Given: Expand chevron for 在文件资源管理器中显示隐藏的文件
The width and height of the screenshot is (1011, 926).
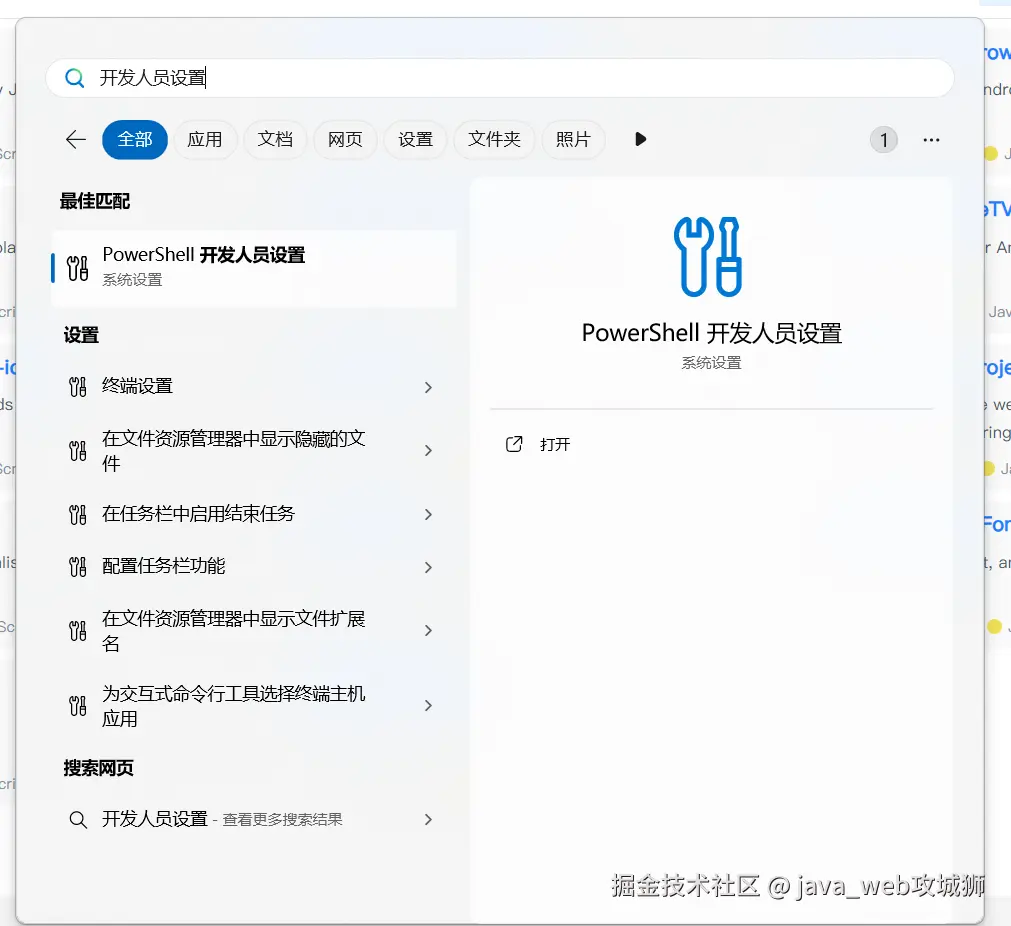Looking at the screenshot, I should [428, 451].
